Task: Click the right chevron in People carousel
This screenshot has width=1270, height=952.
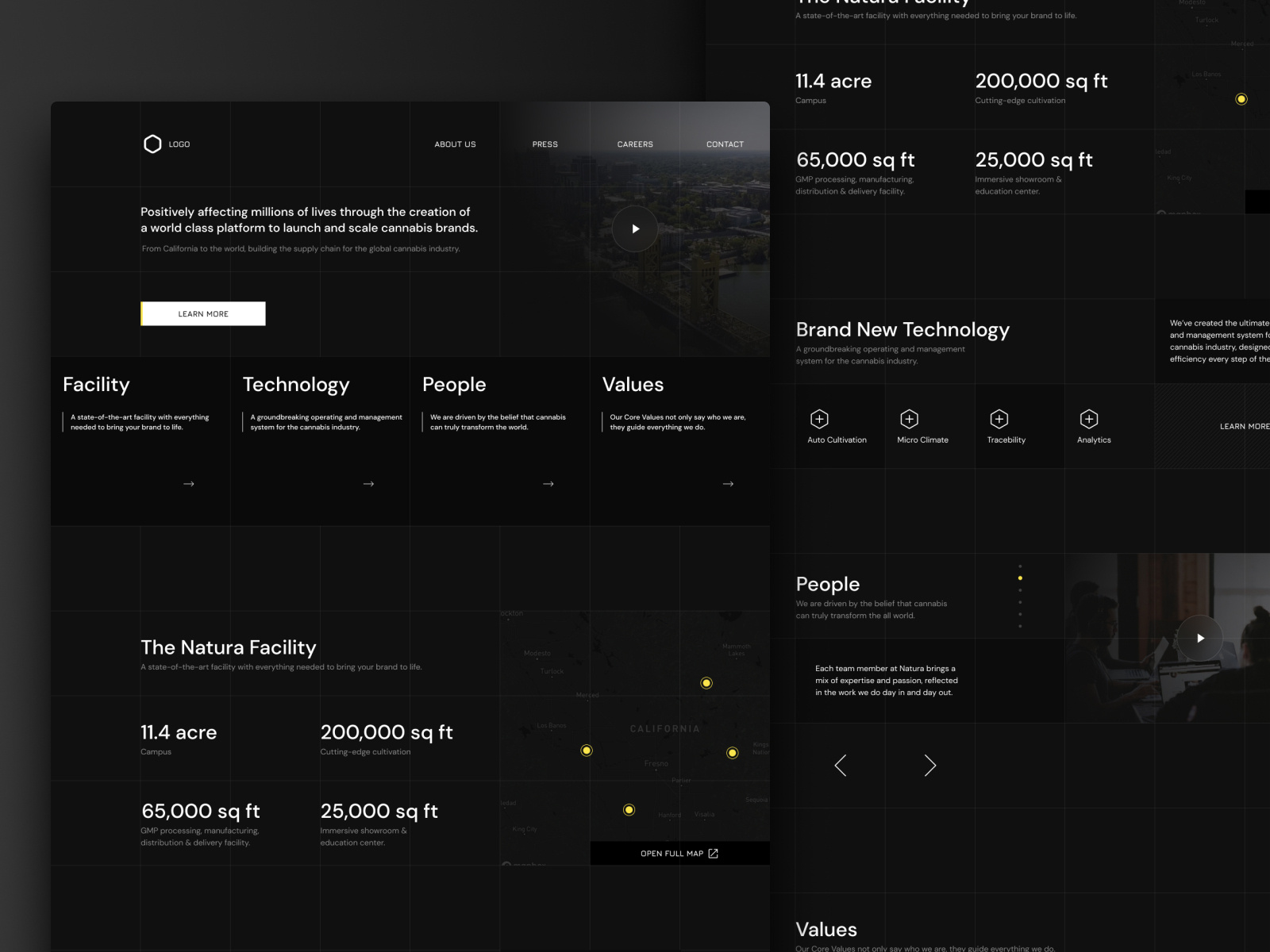Action: 929,765
